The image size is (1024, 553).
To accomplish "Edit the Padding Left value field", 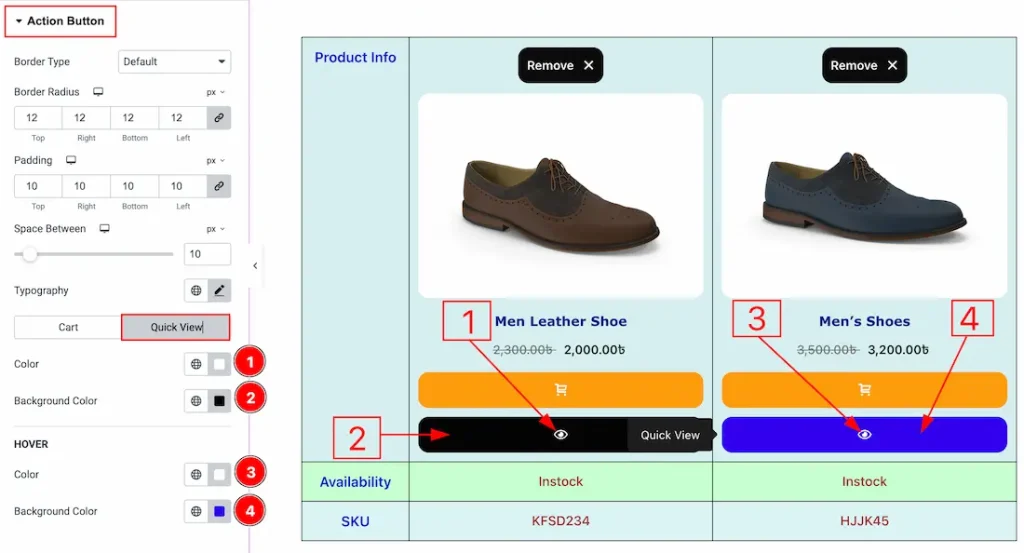I will tap(183, 186).
